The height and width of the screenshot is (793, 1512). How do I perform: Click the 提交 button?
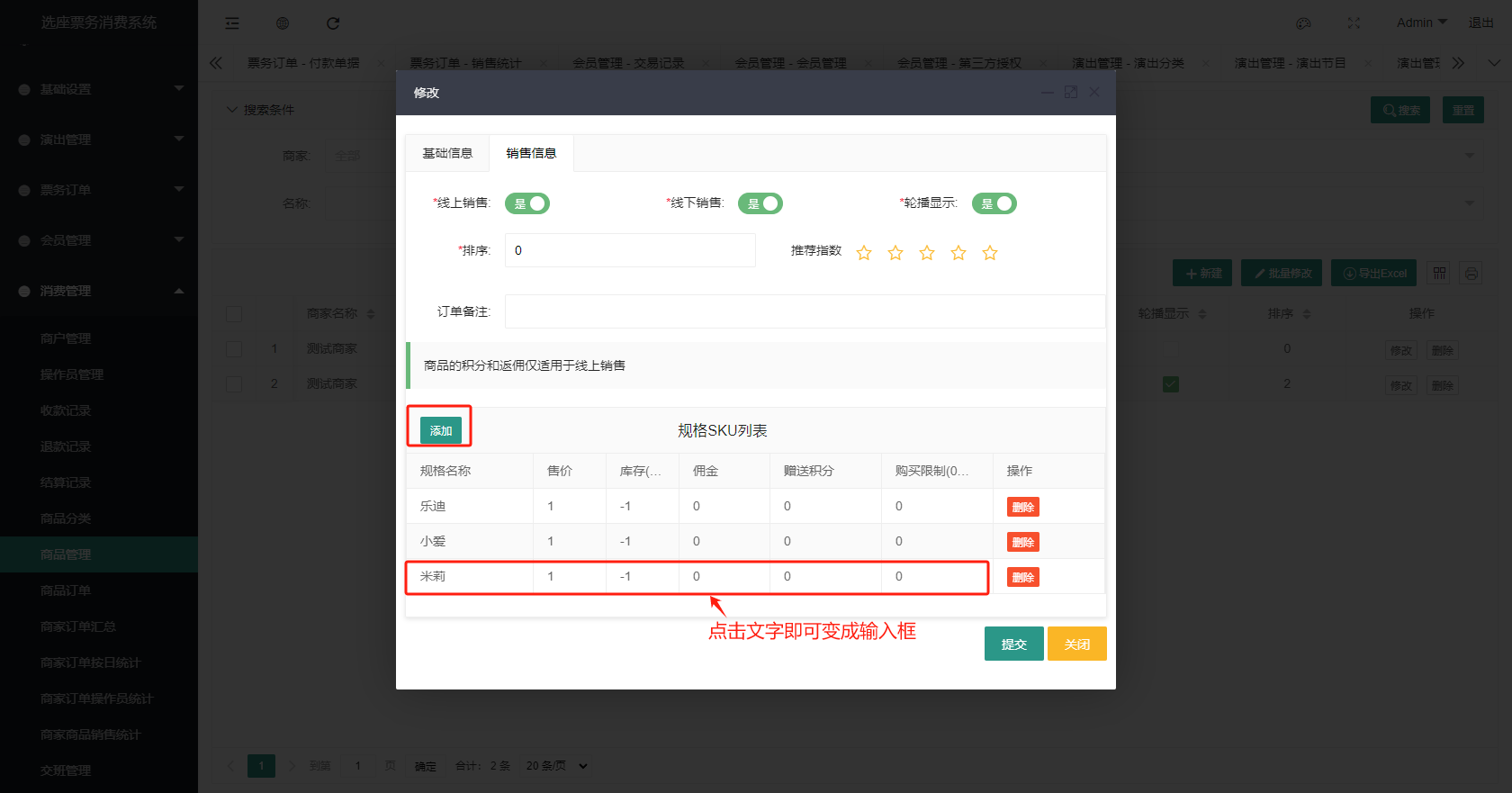(x=1013, y=644)
